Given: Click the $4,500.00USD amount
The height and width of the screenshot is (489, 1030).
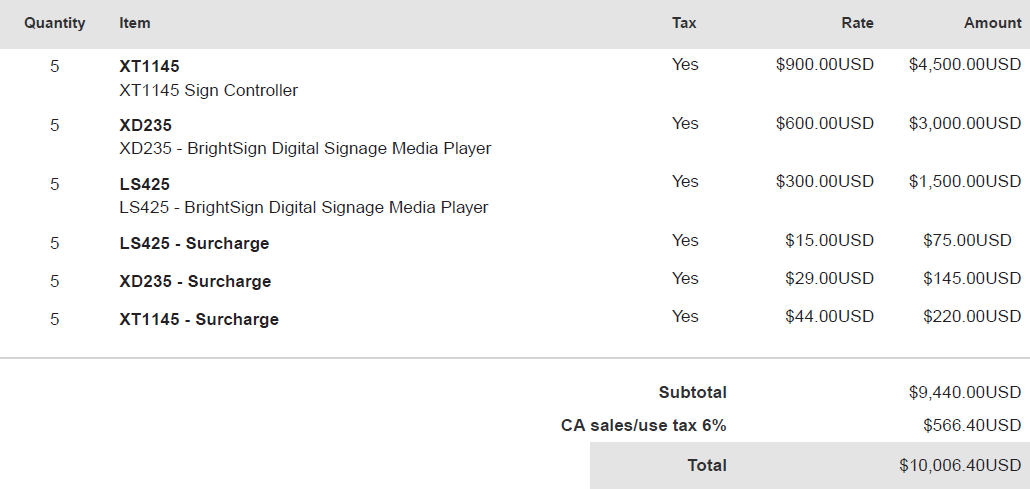Looking at the screenshot, I should point(964,65).
